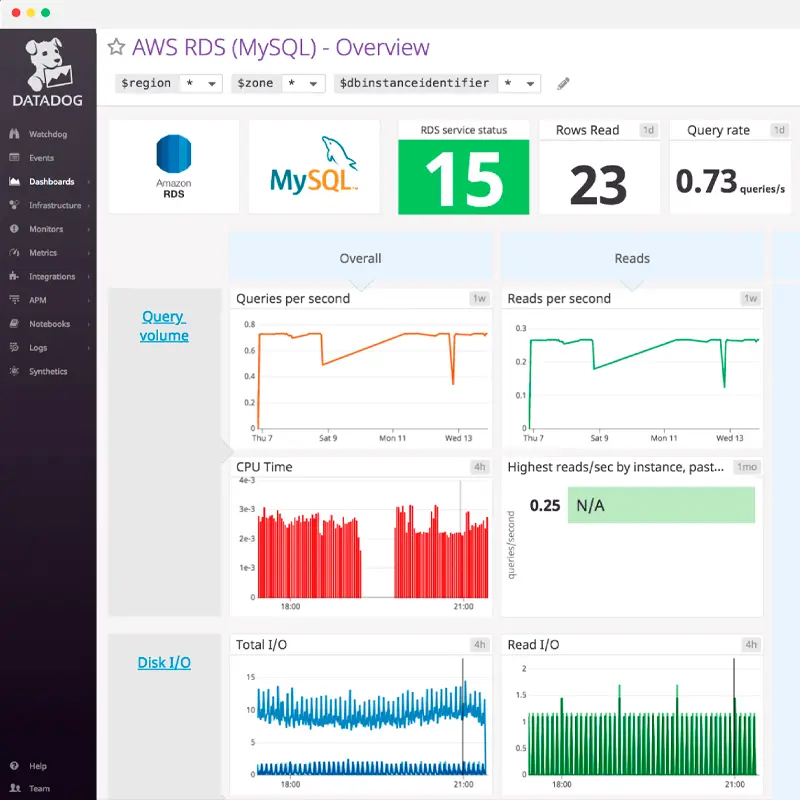Click the Integrations puzzle icon
The image size is (800, 800).
point(14,276)
